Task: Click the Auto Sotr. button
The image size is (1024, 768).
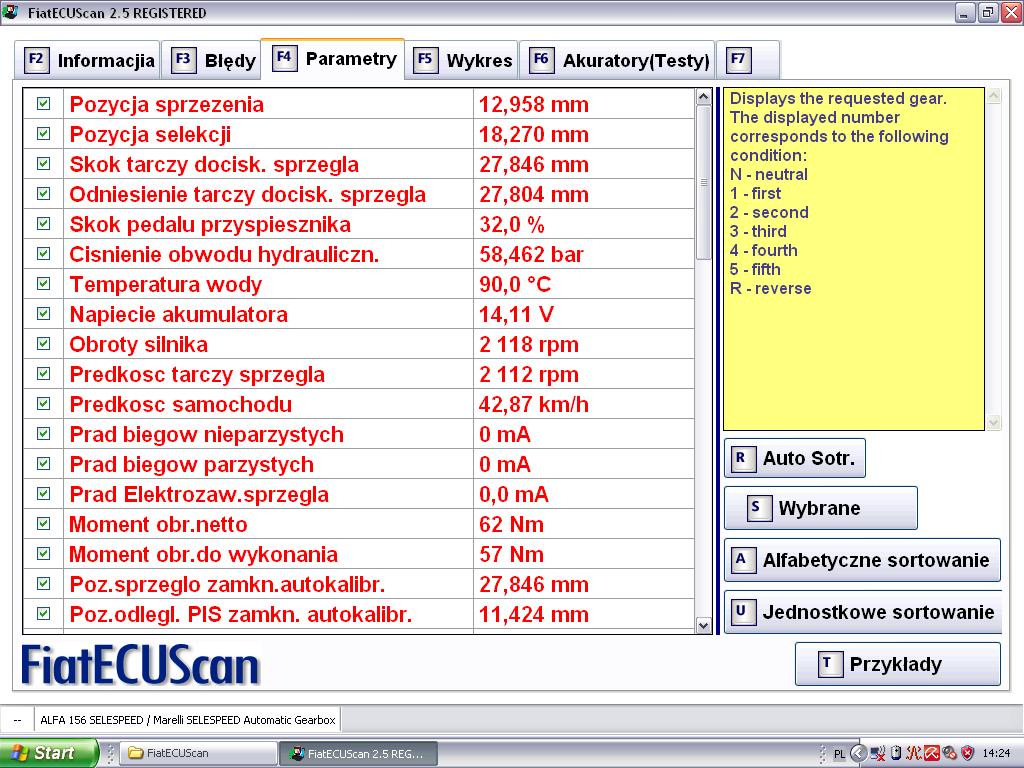Action: coord(795,458)
